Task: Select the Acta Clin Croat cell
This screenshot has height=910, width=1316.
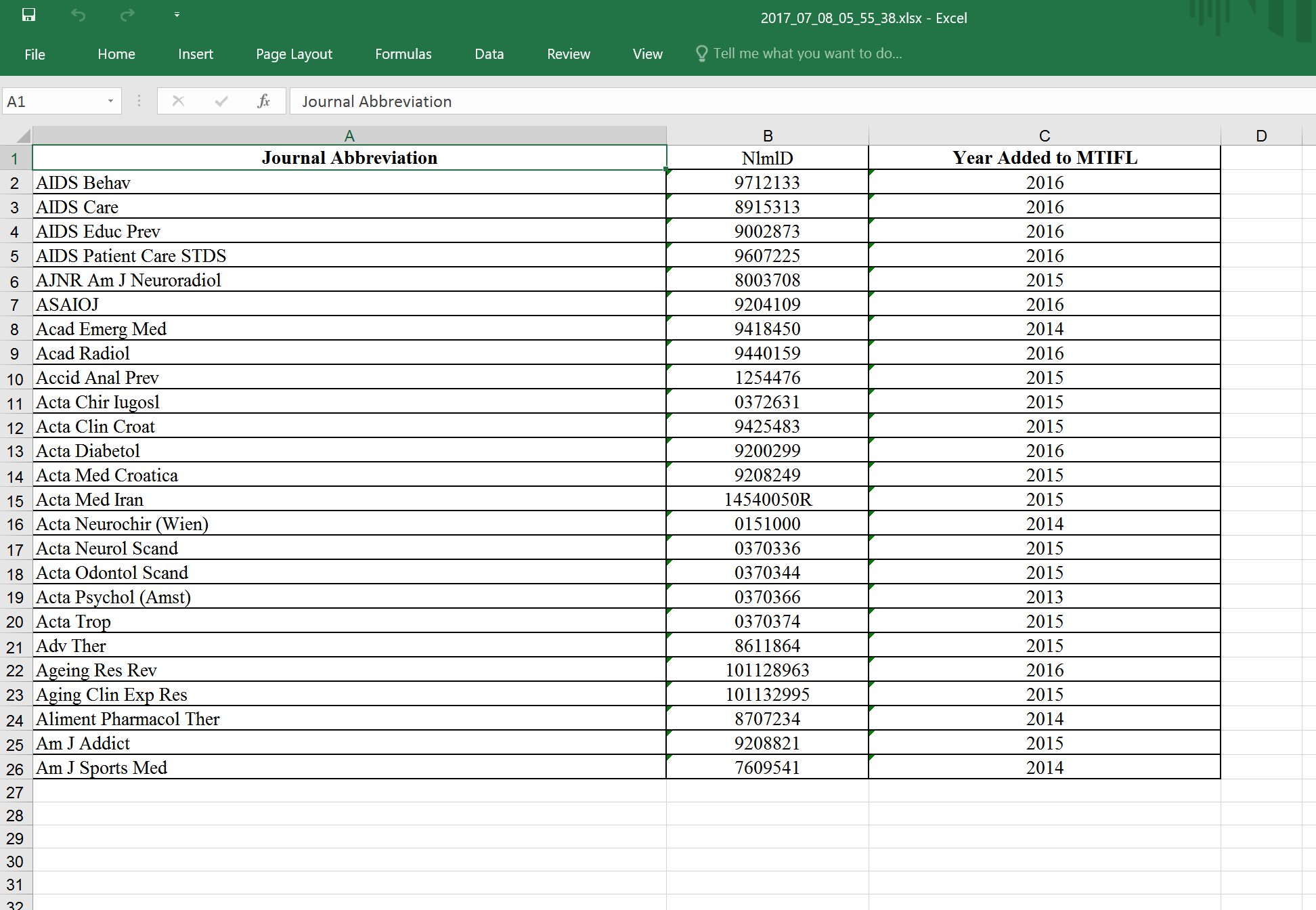Action: 349,426
